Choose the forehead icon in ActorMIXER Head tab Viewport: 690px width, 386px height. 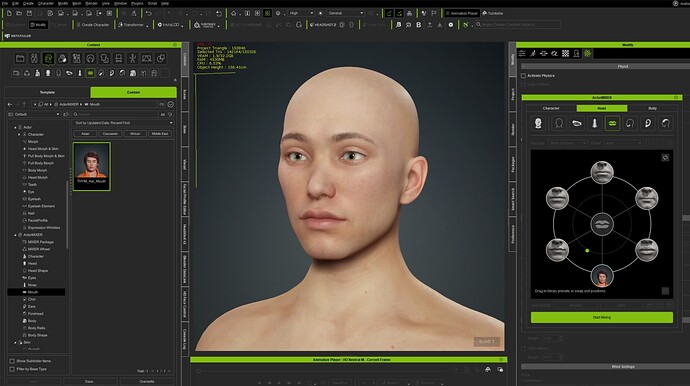coord(665,123)
